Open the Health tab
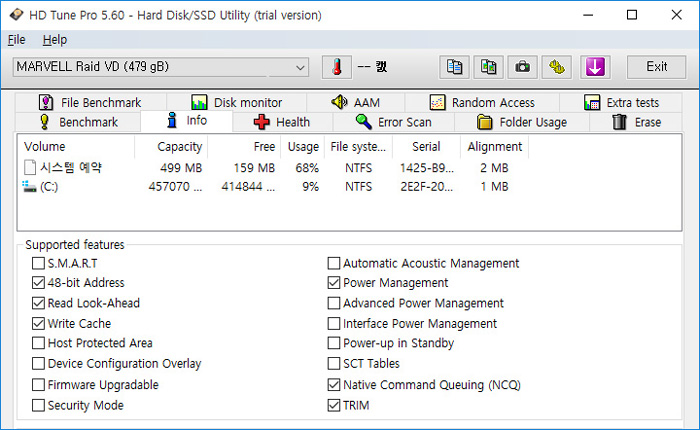This screenshot has height=430, width=700. [282, 122]
